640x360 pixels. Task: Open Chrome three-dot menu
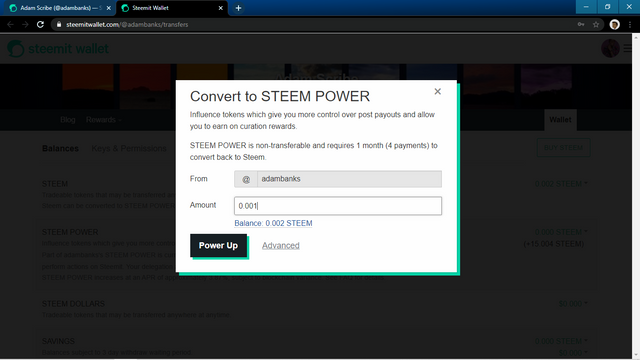630,24
